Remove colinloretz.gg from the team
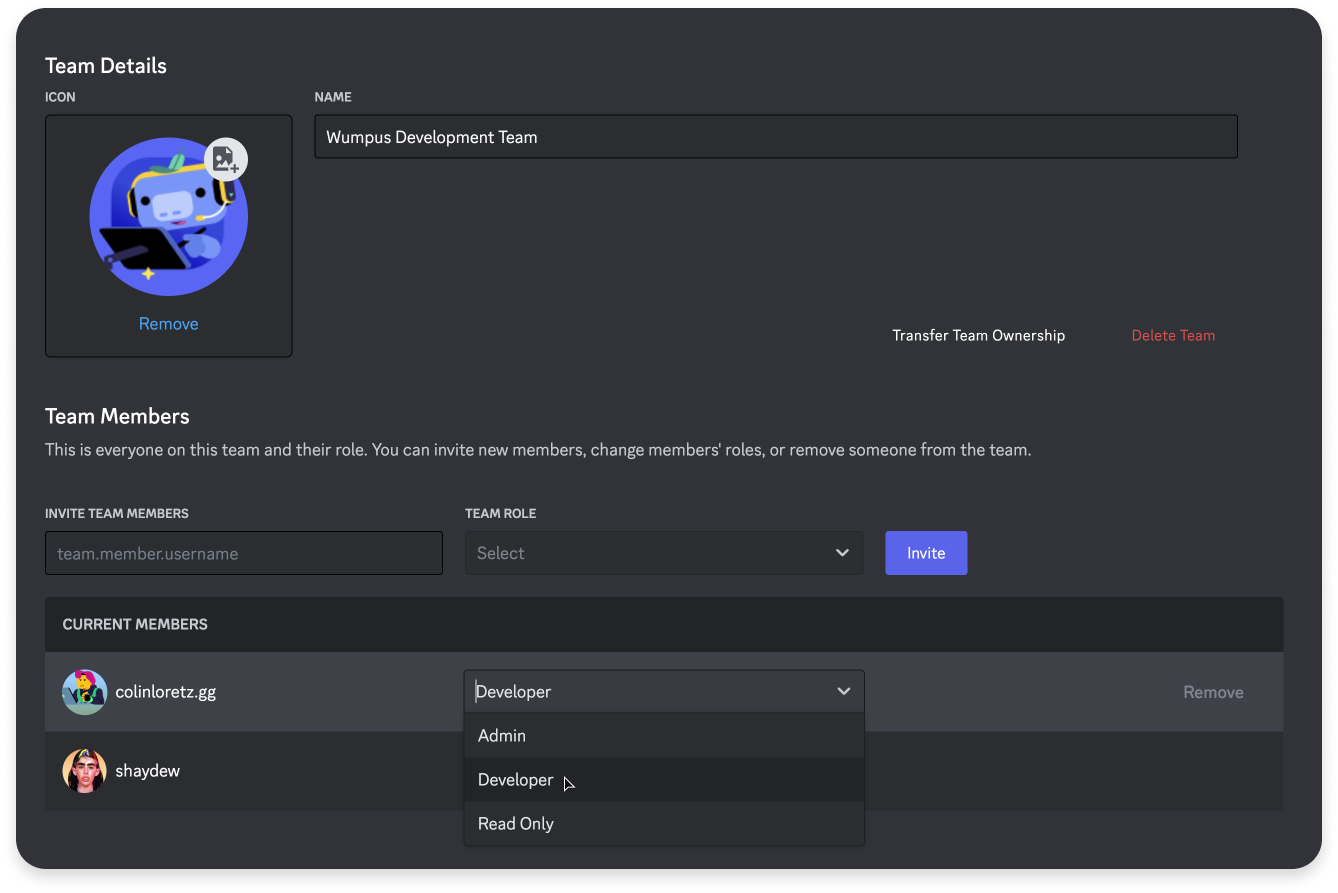The height and width of the screenshot is (893, 1338). click(1213, 692)
